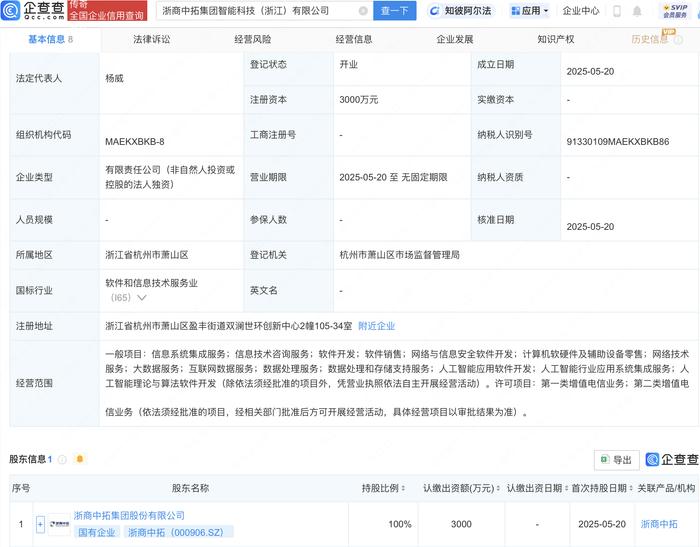The image size is (700, 547).
Task: Open the mobile phone app icon
Action: pos(617,11)
